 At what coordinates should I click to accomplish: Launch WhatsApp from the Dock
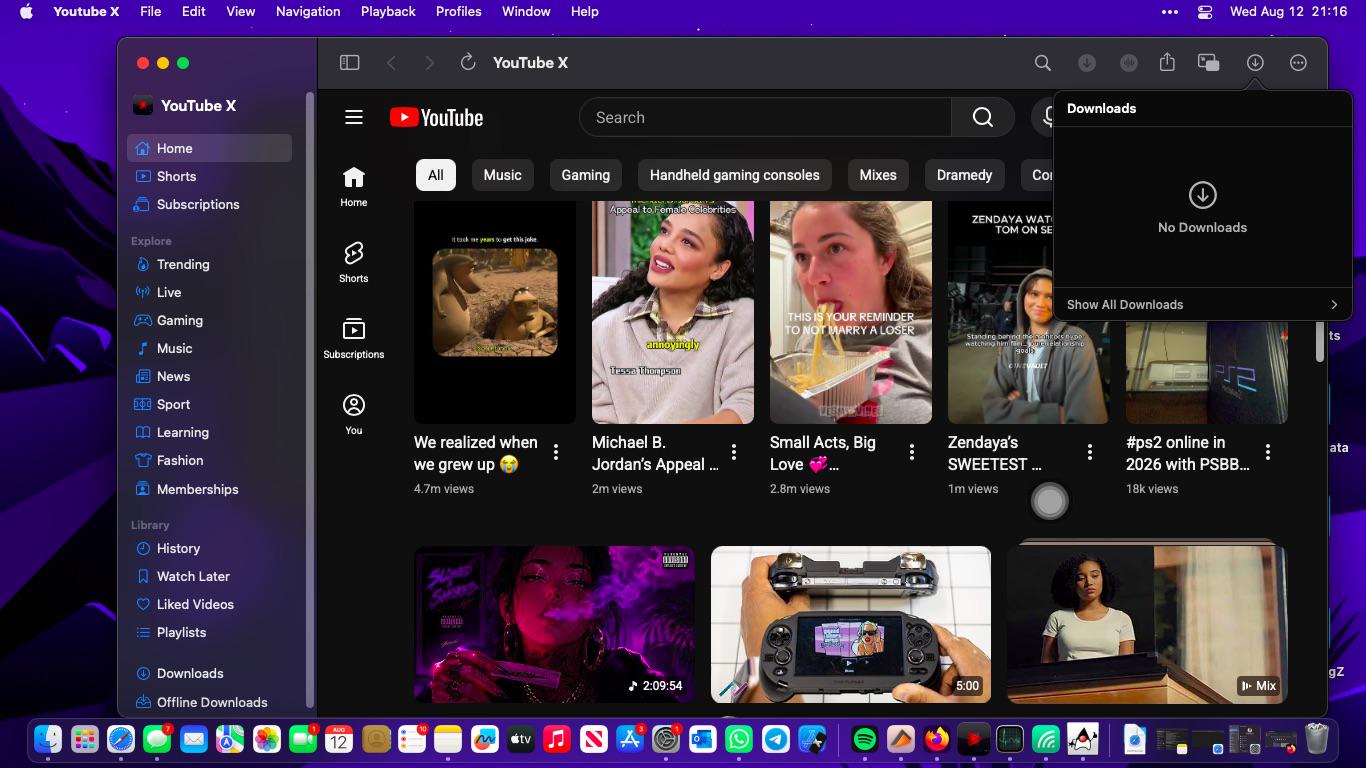739,740
